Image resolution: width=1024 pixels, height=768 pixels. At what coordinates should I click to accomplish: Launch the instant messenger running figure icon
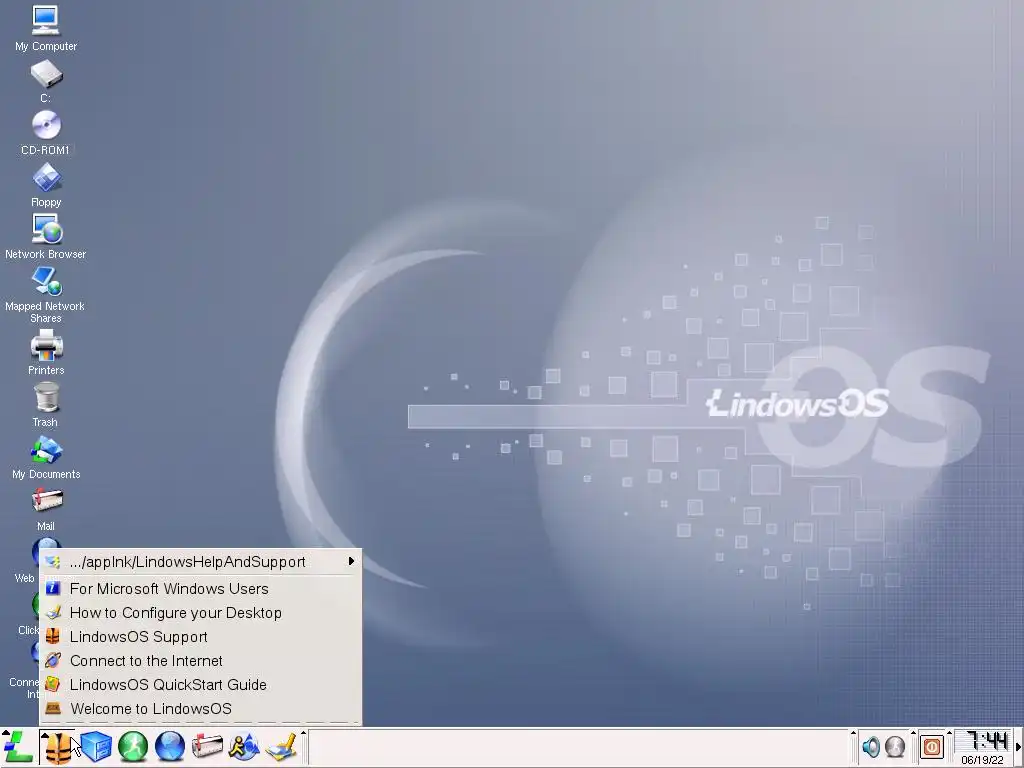[244, 748]
